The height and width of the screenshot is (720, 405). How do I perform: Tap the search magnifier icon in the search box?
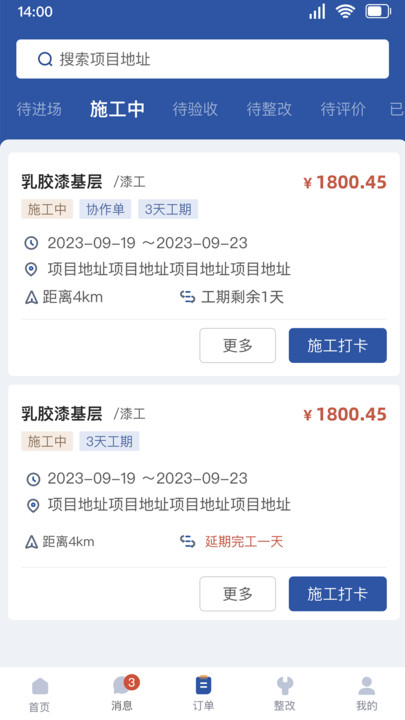(45, 59)
